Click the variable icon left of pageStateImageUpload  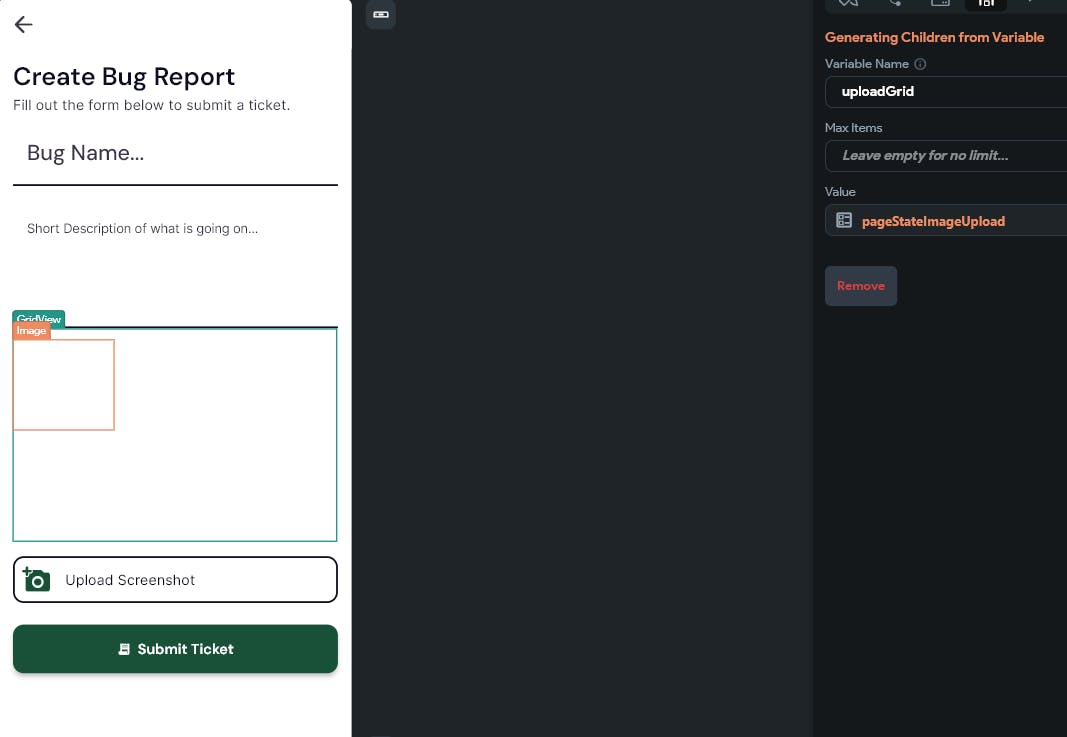click(844, 220)
